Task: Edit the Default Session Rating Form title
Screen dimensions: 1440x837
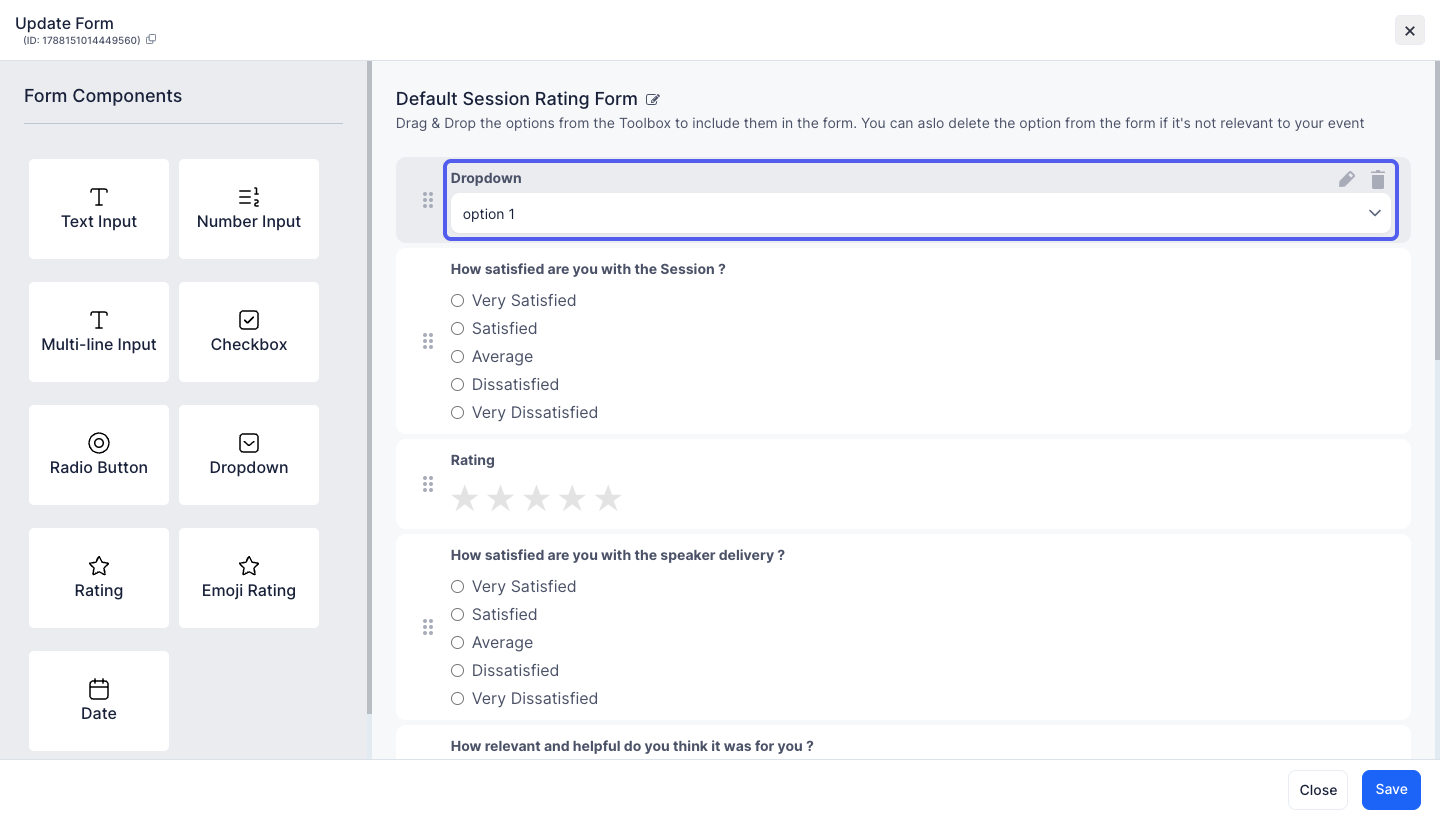Action: click(653, 99)
